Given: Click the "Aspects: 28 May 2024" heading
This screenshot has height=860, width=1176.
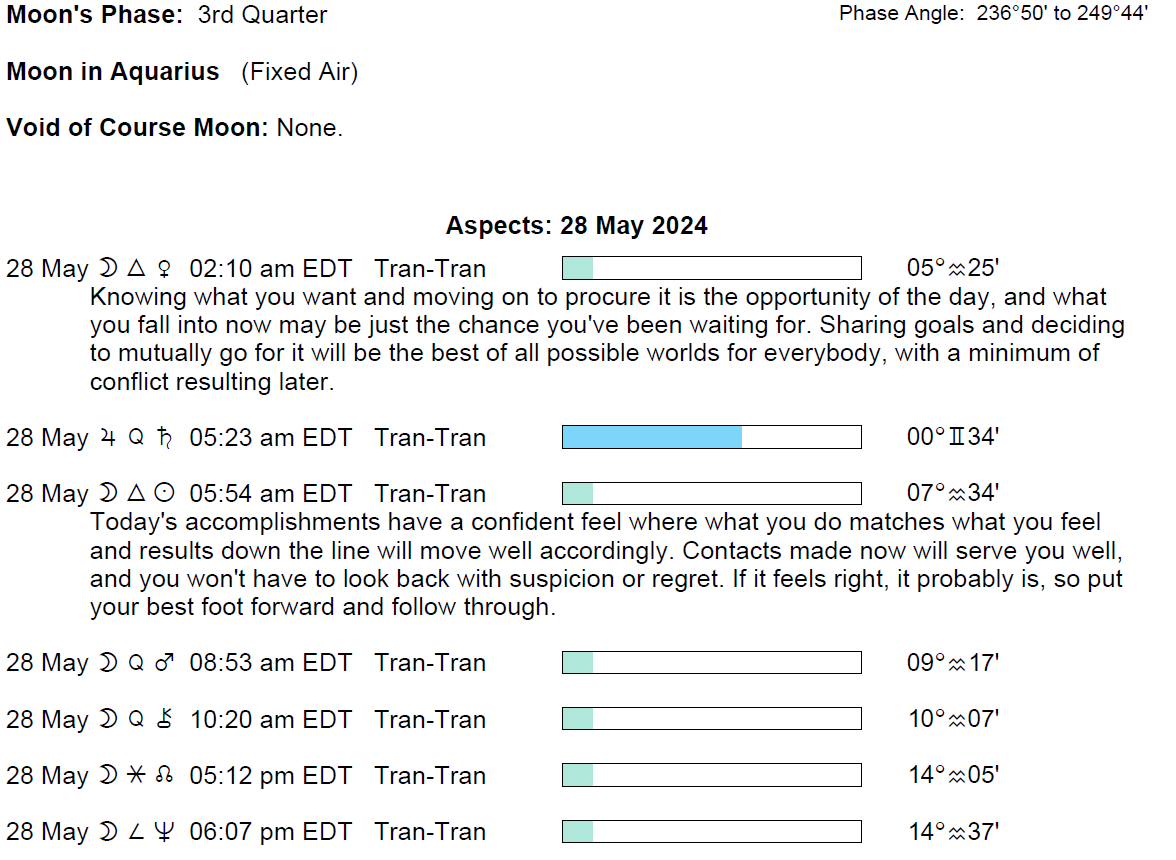Looking at the screenshot, I should [x=576, y=225].
